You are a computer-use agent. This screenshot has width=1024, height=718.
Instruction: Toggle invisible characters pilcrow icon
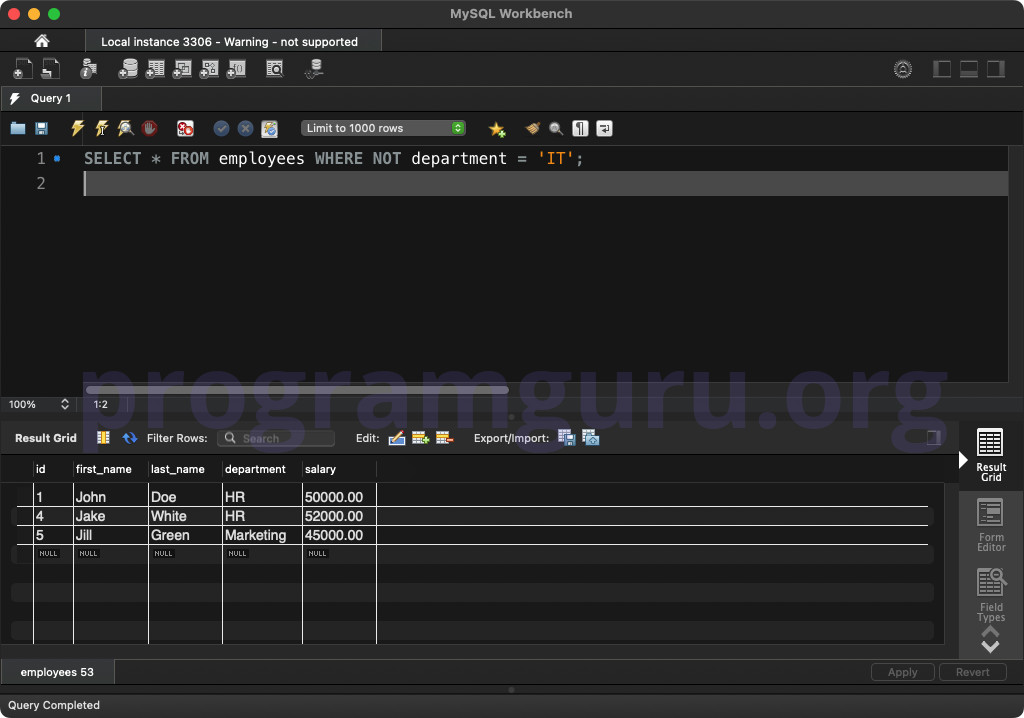(580, 128)
